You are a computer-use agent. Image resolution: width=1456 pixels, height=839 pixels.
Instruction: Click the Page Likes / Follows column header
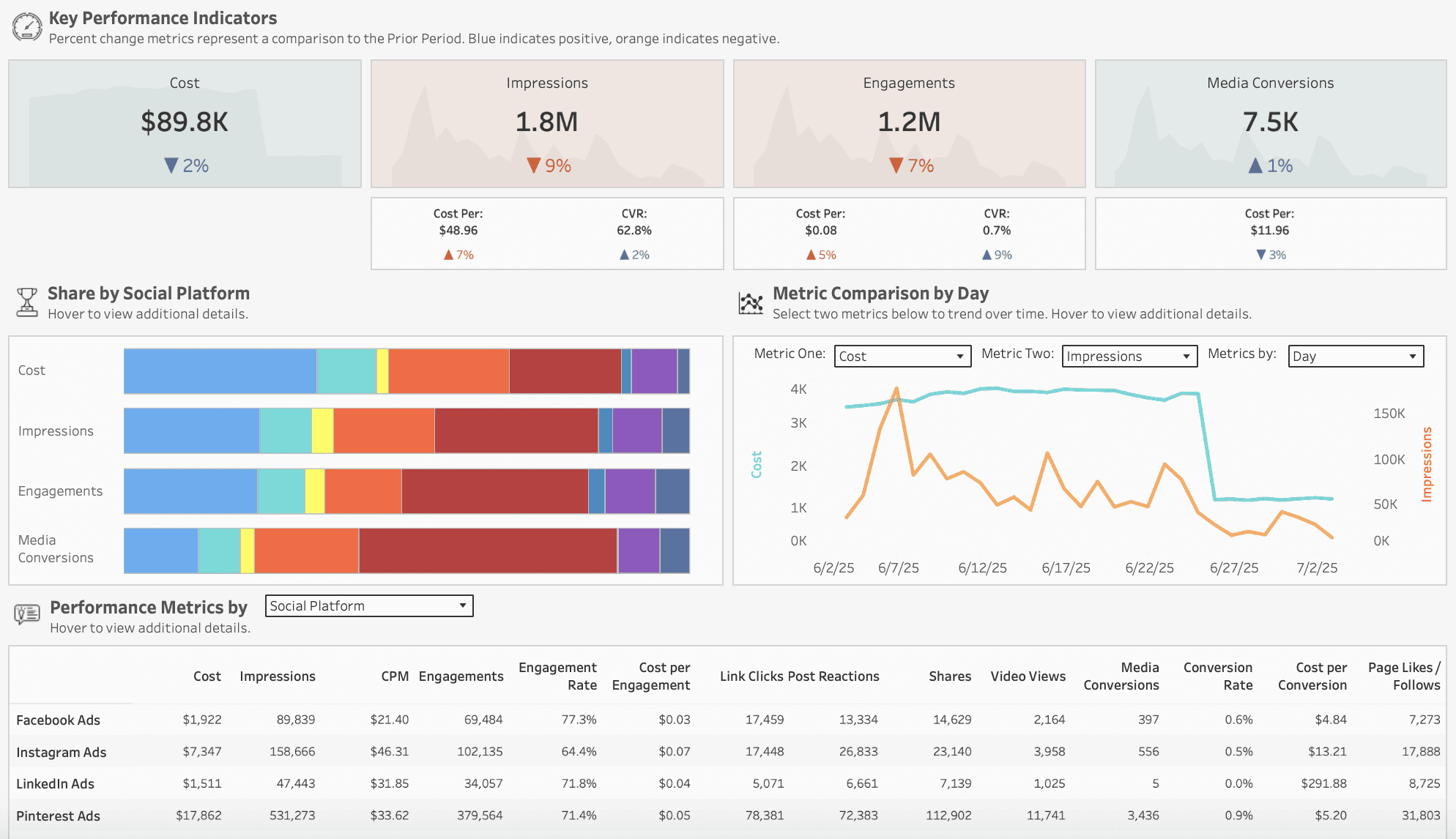point(1404,676)
